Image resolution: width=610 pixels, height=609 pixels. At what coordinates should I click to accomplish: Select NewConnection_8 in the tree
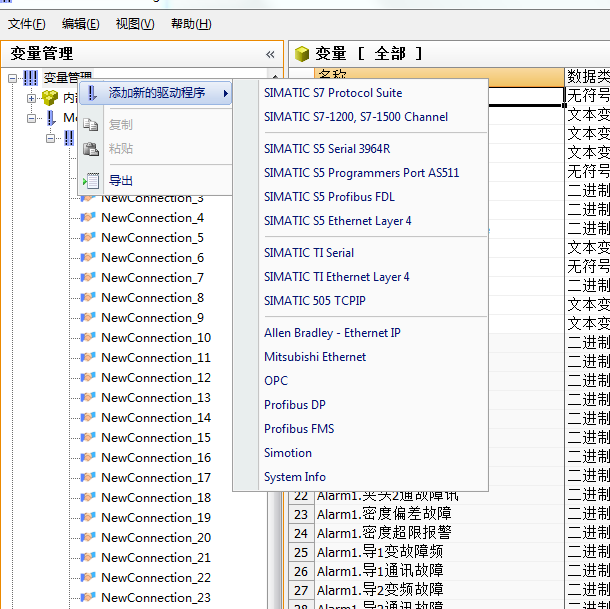(x=152, y=298)
